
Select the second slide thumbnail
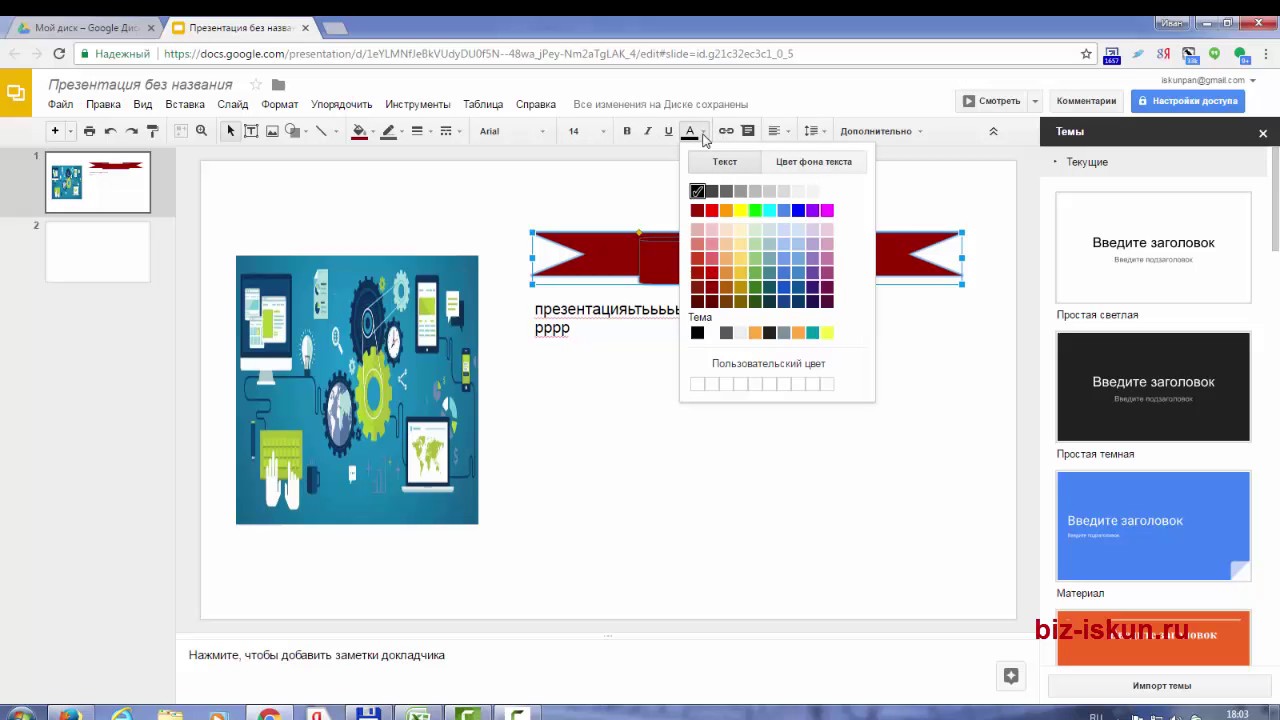pos(98,252)
